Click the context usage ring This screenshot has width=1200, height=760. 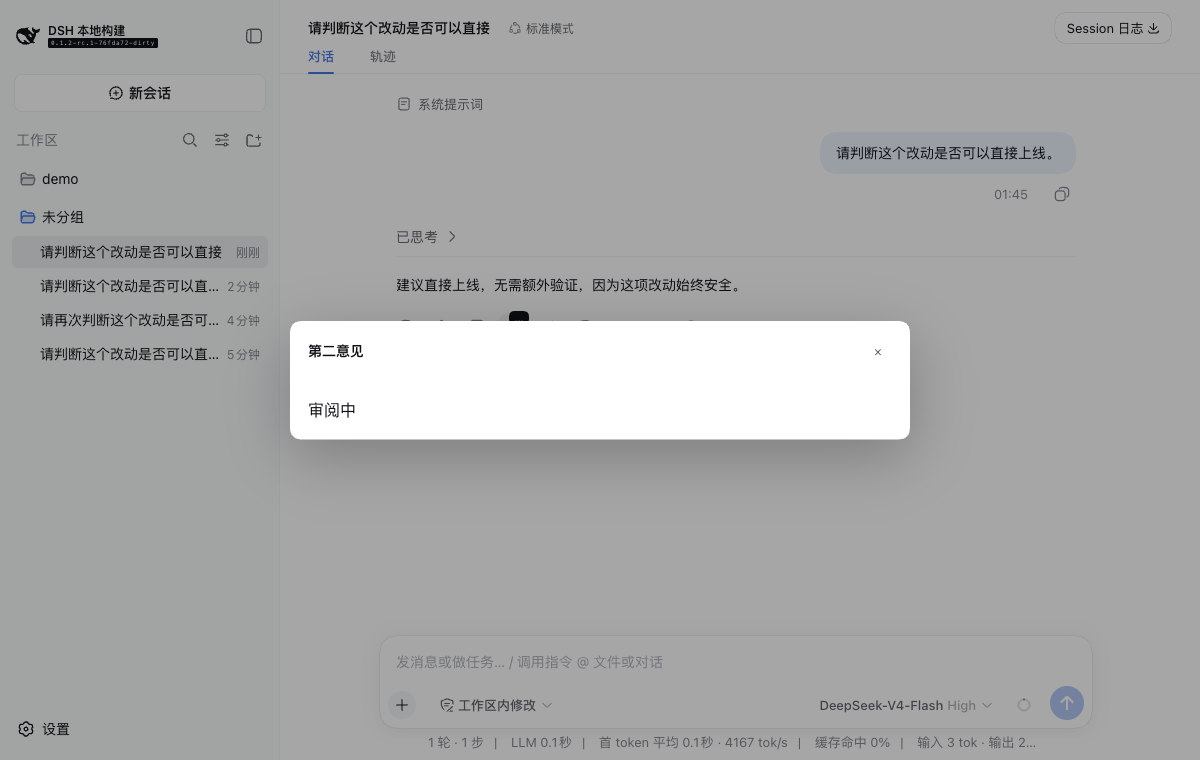coord(1024,705)
